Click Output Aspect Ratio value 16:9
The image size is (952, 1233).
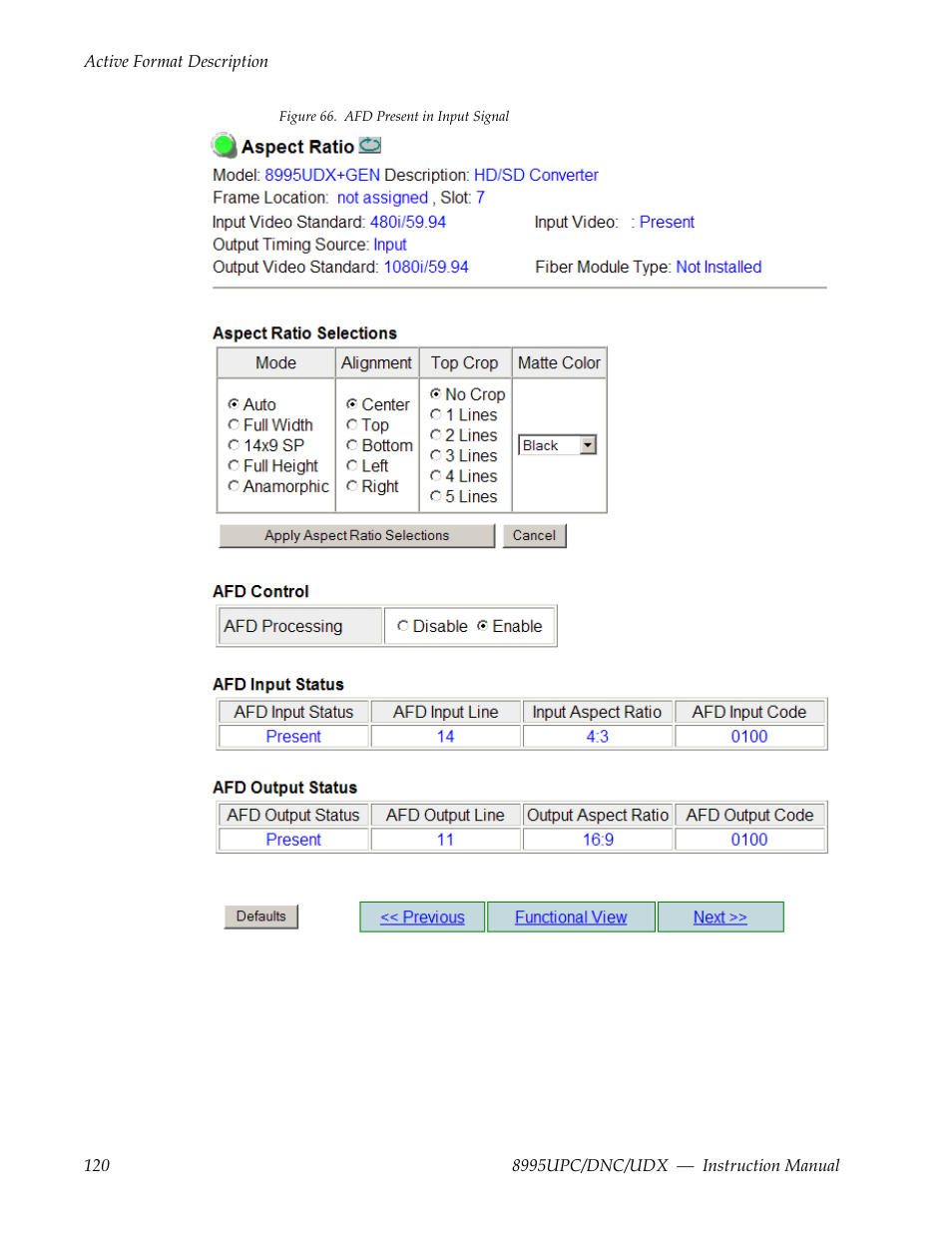pos(598,840)
